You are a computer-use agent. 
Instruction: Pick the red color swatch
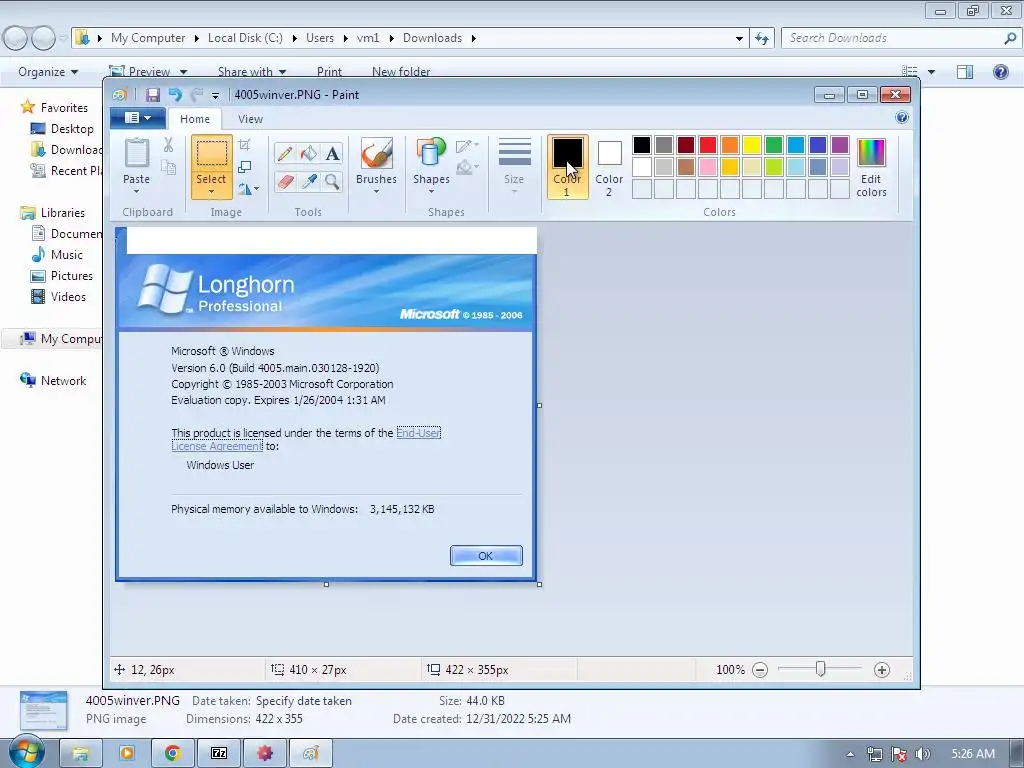(708, 145)
